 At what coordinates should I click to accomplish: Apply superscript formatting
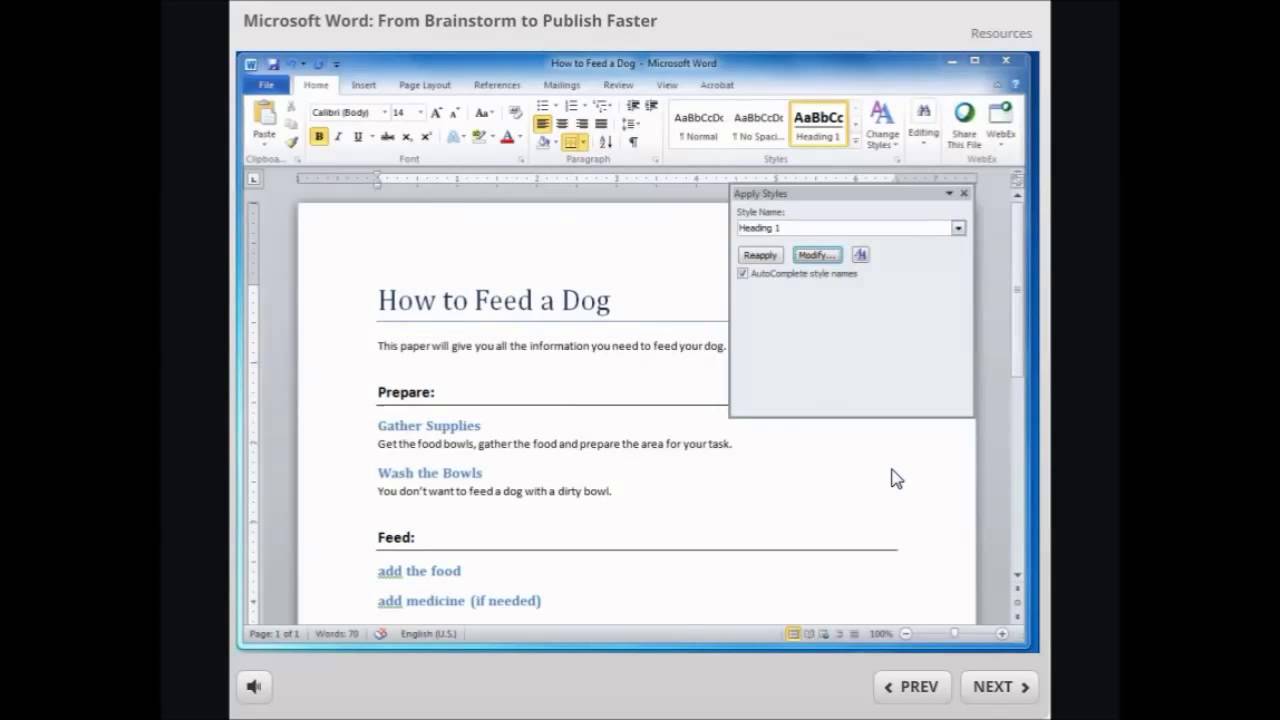click(x=426, y=137)
